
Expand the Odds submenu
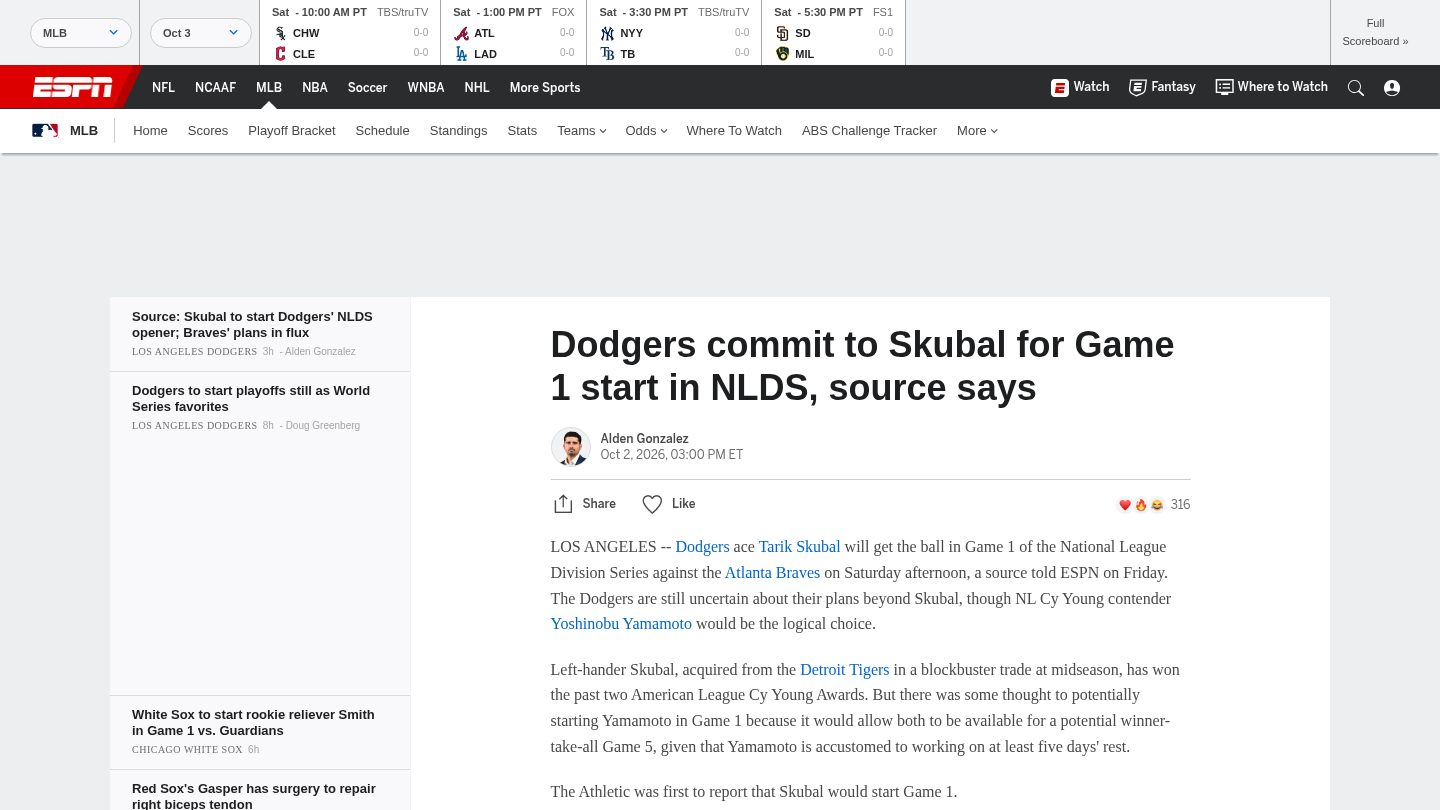[646, 131]
